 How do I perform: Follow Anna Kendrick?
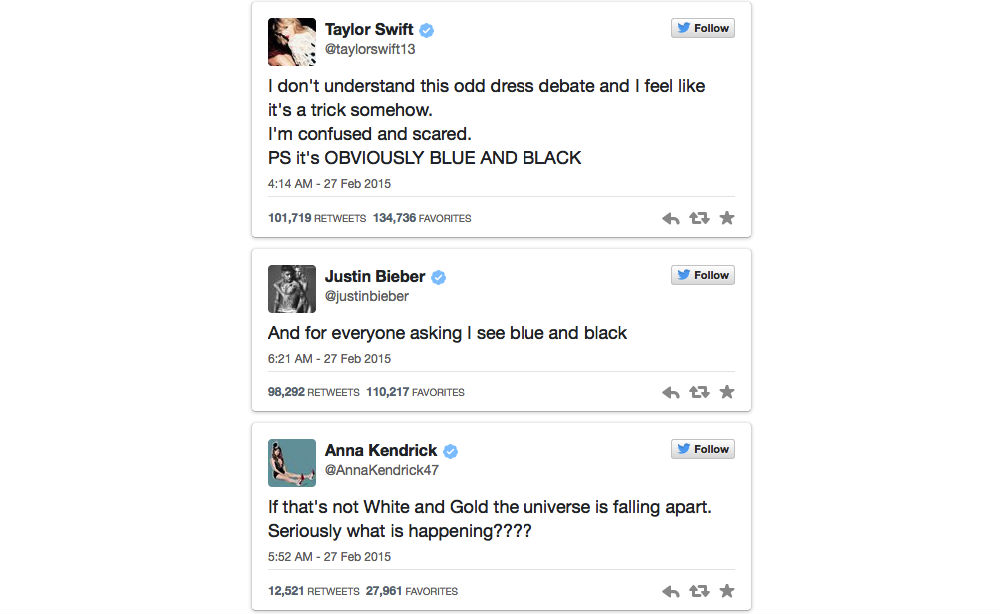pyautogui.click(x=702, y=449)
